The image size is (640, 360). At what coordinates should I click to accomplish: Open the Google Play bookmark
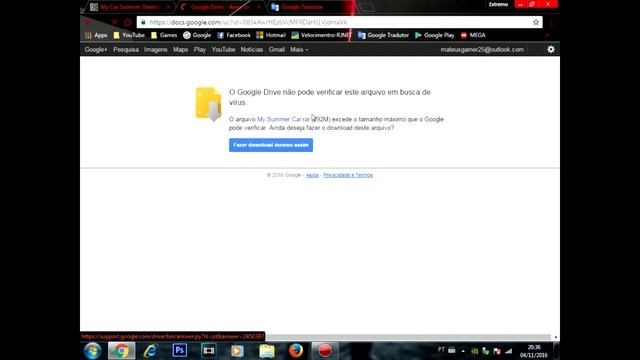click(x=435, y=35)
